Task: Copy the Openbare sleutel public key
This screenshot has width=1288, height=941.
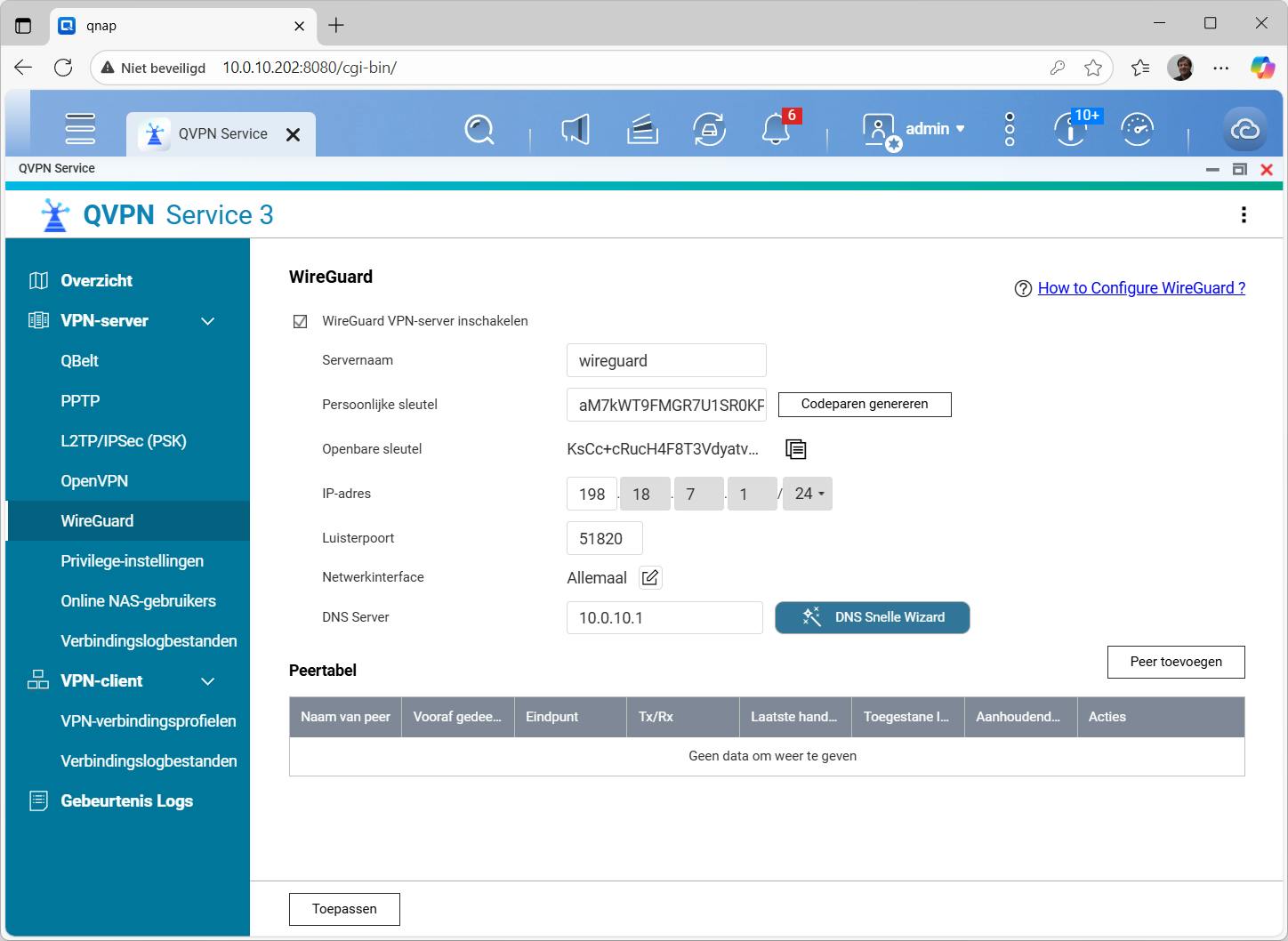Action: pyautogui.click(x=796, y=449)
